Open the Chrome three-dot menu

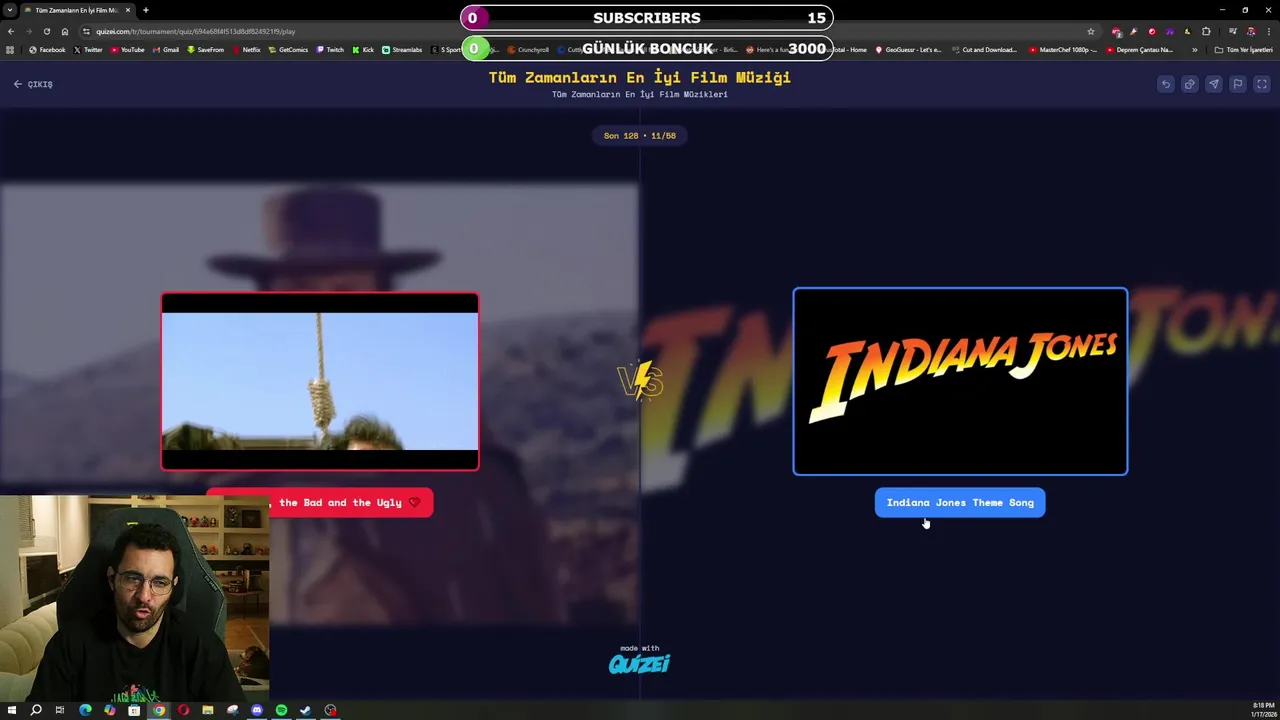(x=1268, y=31)
